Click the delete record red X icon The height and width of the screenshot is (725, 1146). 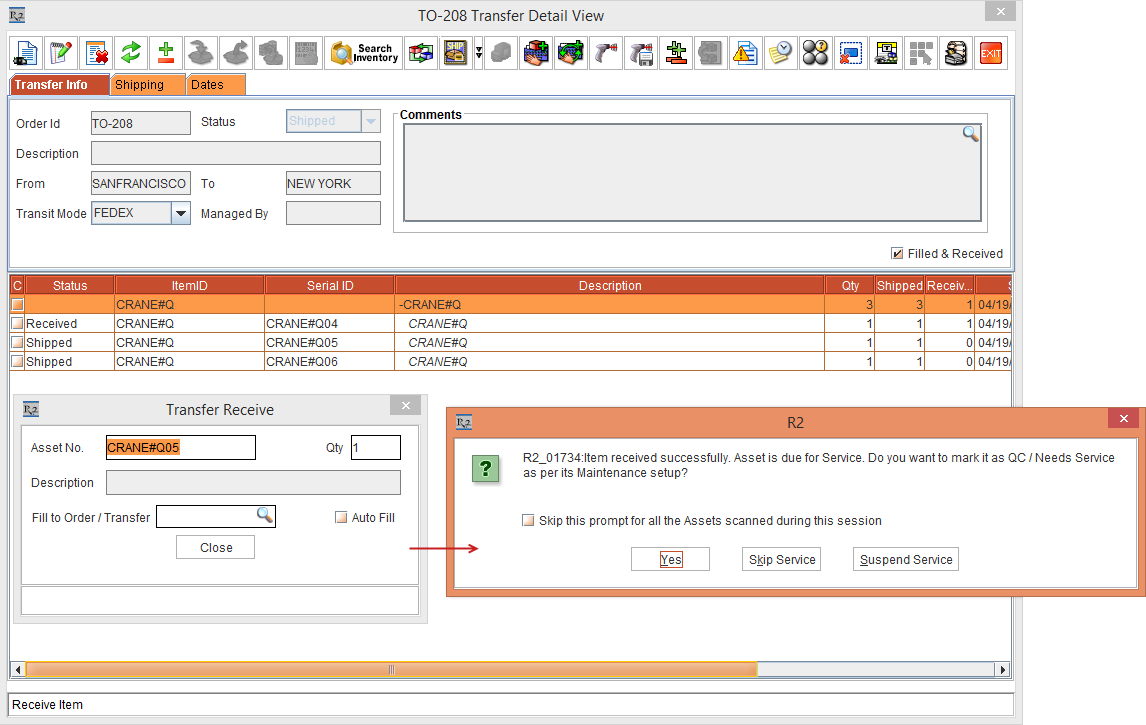pyautogui.click(x=96, y=53)
